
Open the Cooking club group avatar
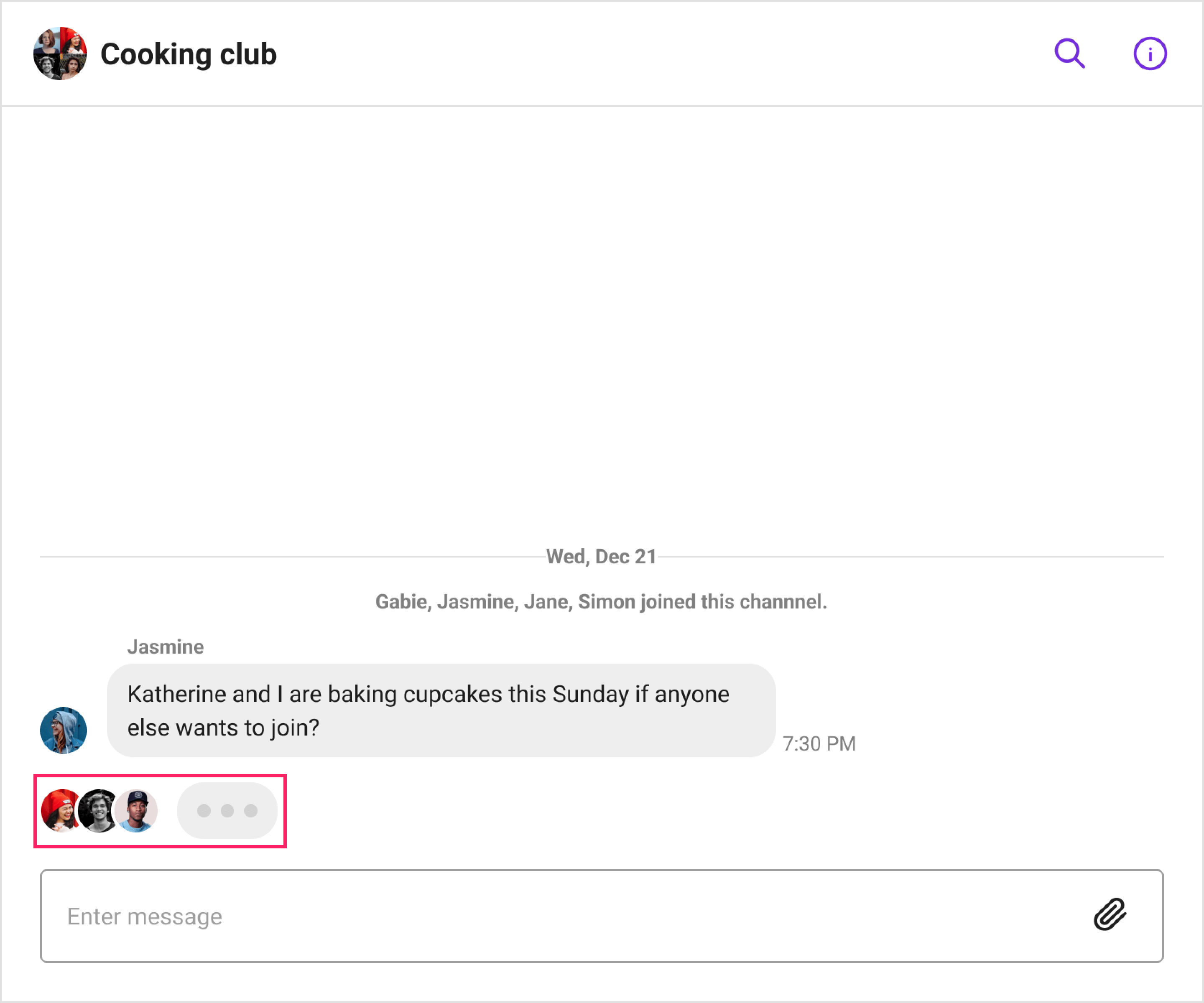point(60,53)
